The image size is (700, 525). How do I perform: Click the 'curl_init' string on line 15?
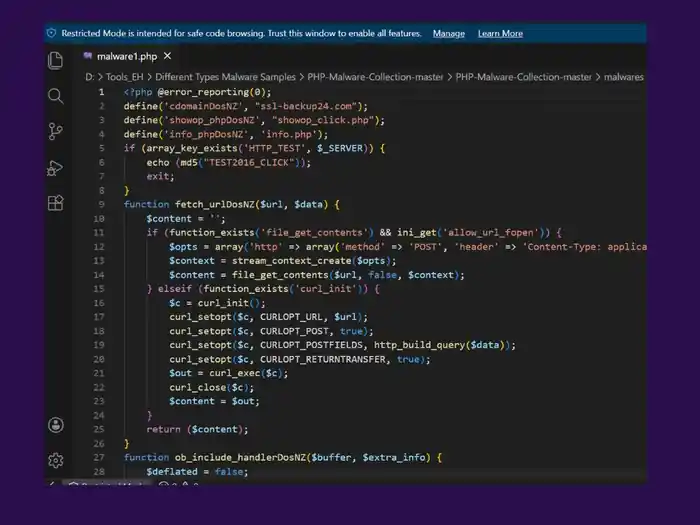point(325,289)
